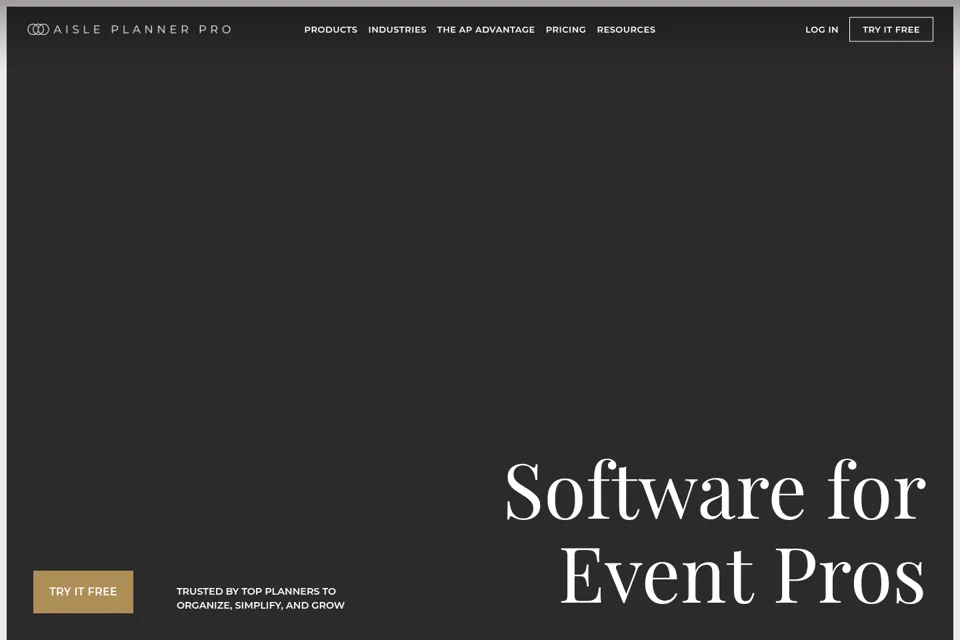Click the gold Try It Free button
960x640 pixels.
83,592
